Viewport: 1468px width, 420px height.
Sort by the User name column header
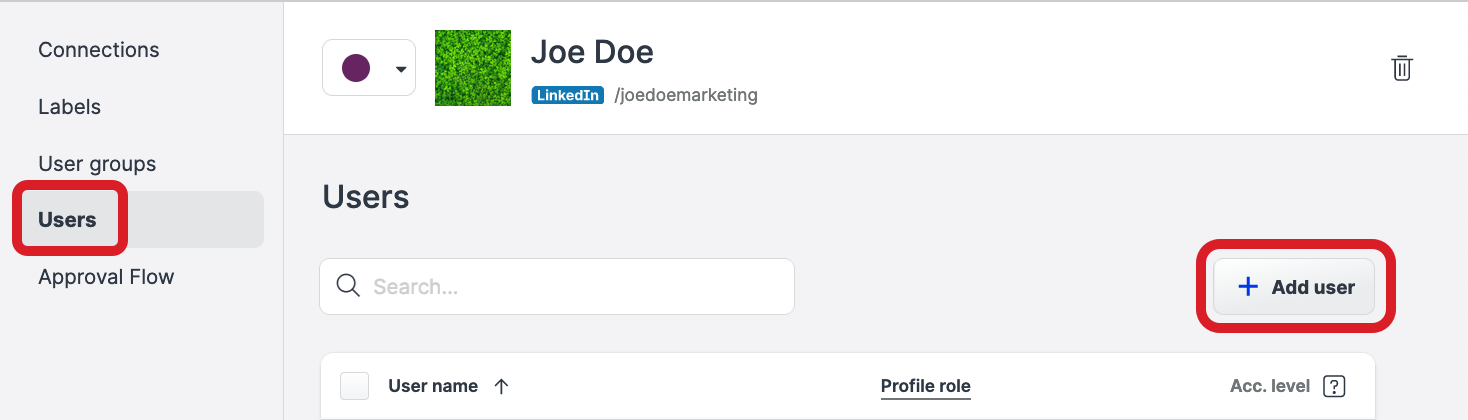433,386
